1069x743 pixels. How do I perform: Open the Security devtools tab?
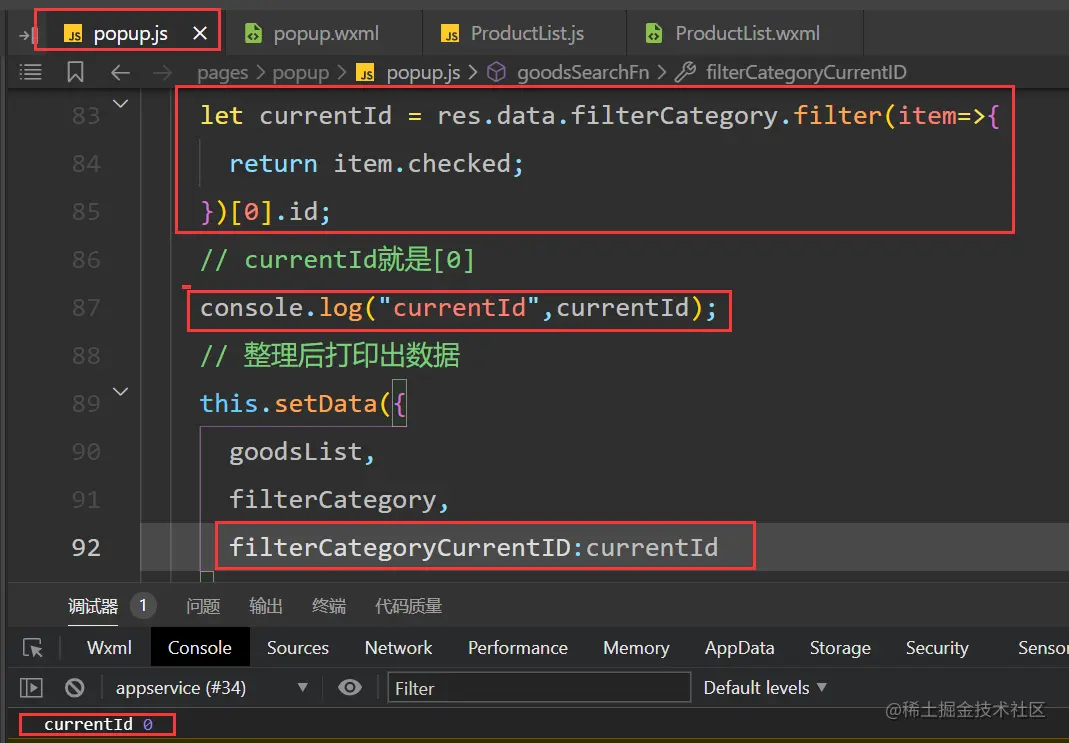(937, 648)
